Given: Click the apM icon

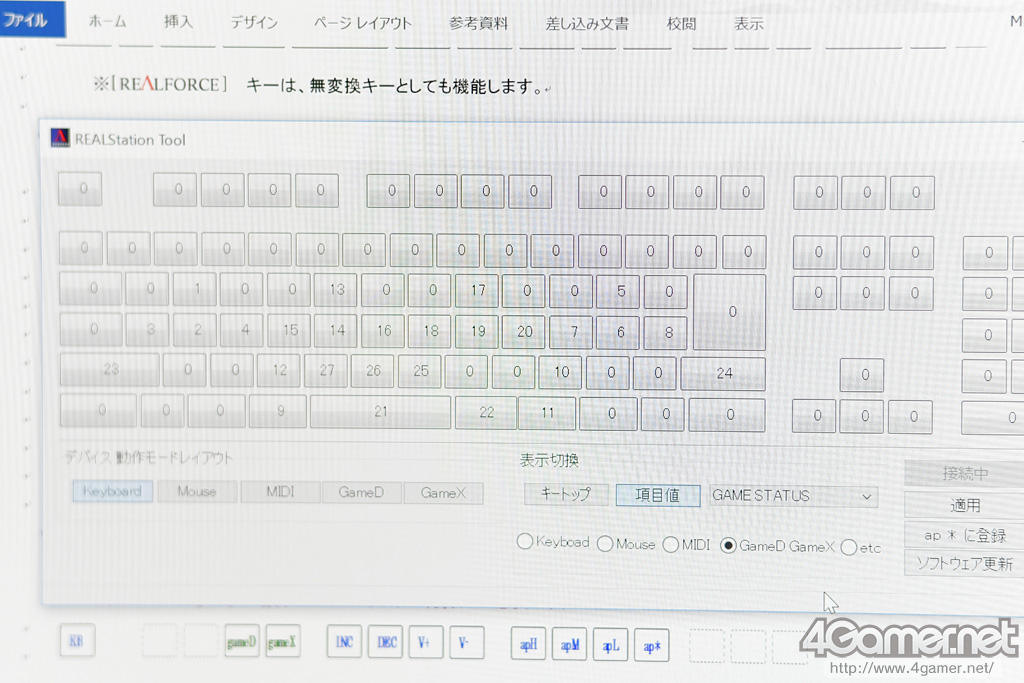Looking at the screenshot, I should [569, 644].
